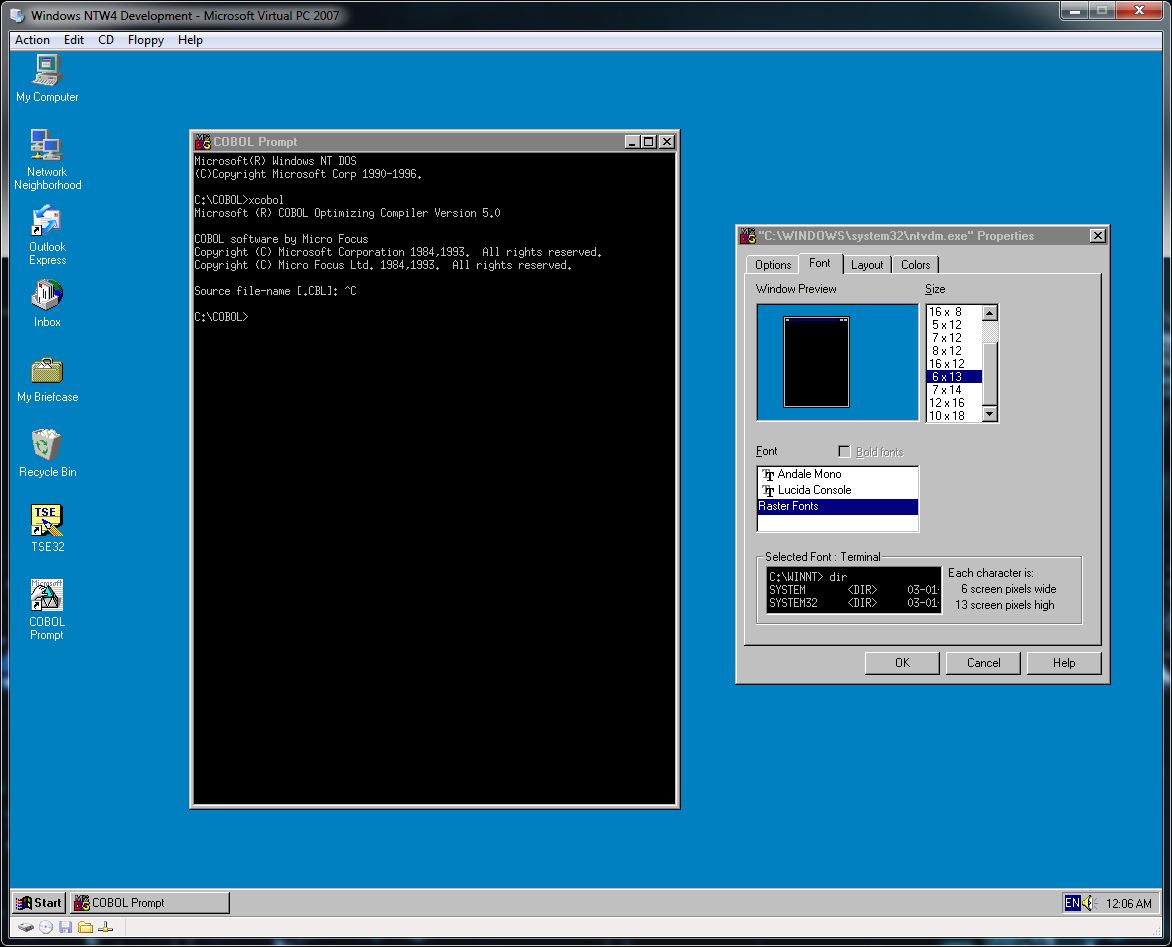The width and height of the screenshot is (1172, 947).
Task: Open the CD menu in Virtual PC
Action: [105, 40]
